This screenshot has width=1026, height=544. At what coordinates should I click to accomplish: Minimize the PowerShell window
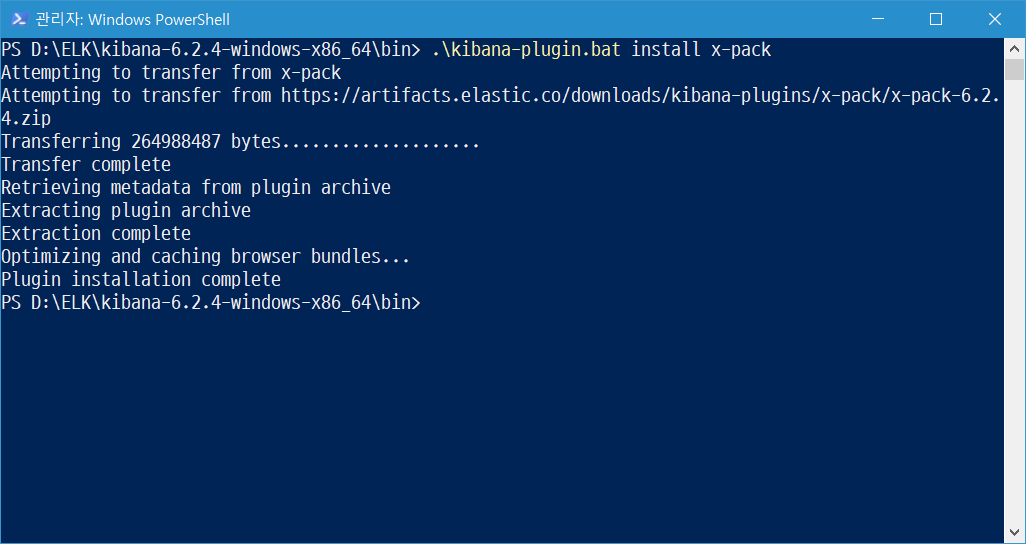(x=878, y=19)
